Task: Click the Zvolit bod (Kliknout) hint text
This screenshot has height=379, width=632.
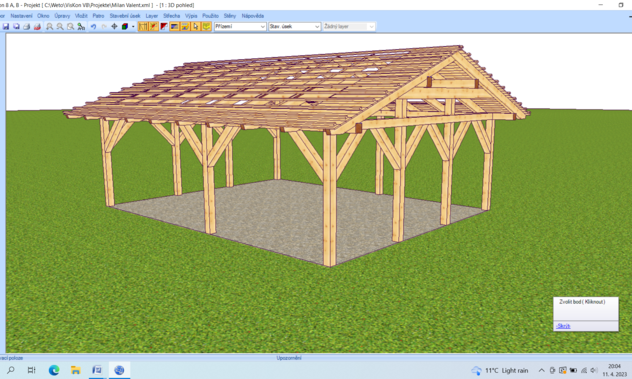Action: point(582,302)
